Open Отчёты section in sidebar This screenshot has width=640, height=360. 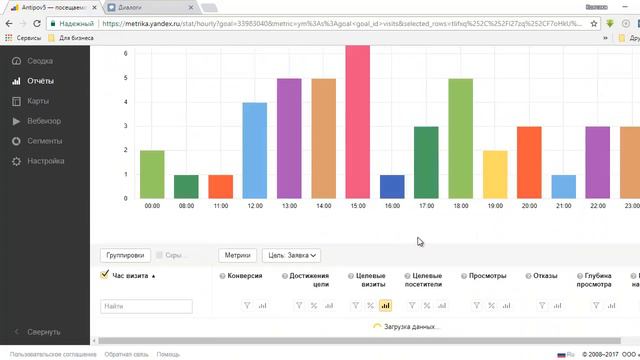(x=40, y=81)
